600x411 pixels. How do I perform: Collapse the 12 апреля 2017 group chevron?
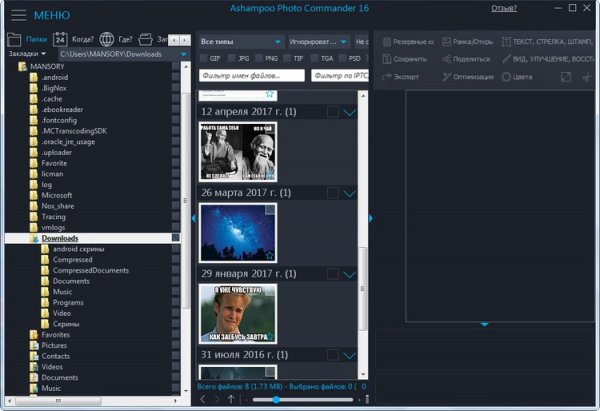tap(349, 112)
